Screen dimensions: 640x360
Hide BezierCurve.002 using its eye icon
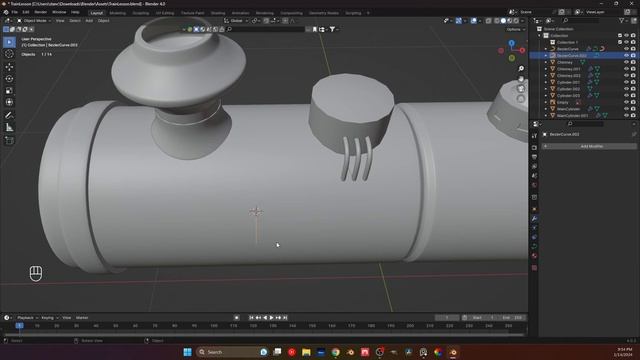626,56
